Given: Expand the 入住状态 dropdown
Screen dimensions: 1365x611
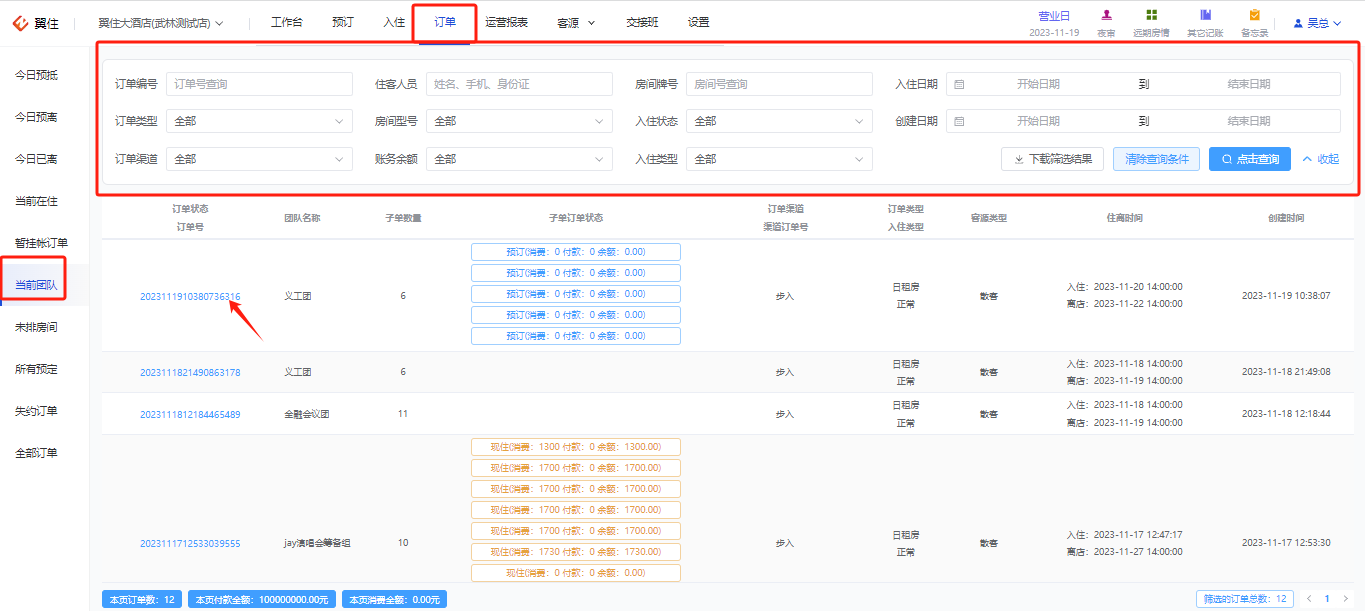Looking at the screenshot, I should point(779,121).
